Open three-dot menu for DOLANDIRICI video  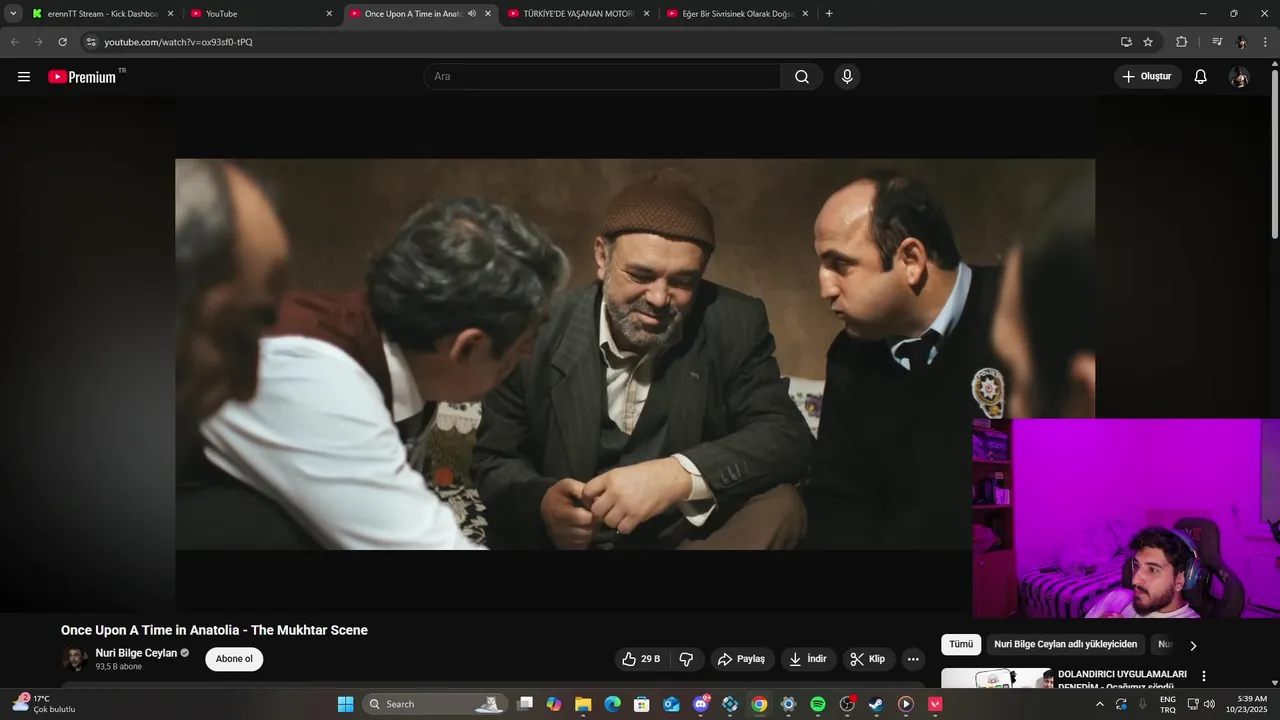(1204, 676)
